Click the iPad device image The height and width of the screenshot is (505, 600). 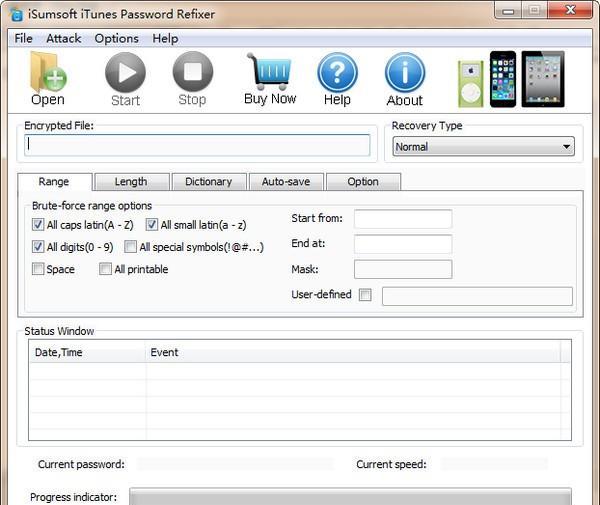(543, 79)
